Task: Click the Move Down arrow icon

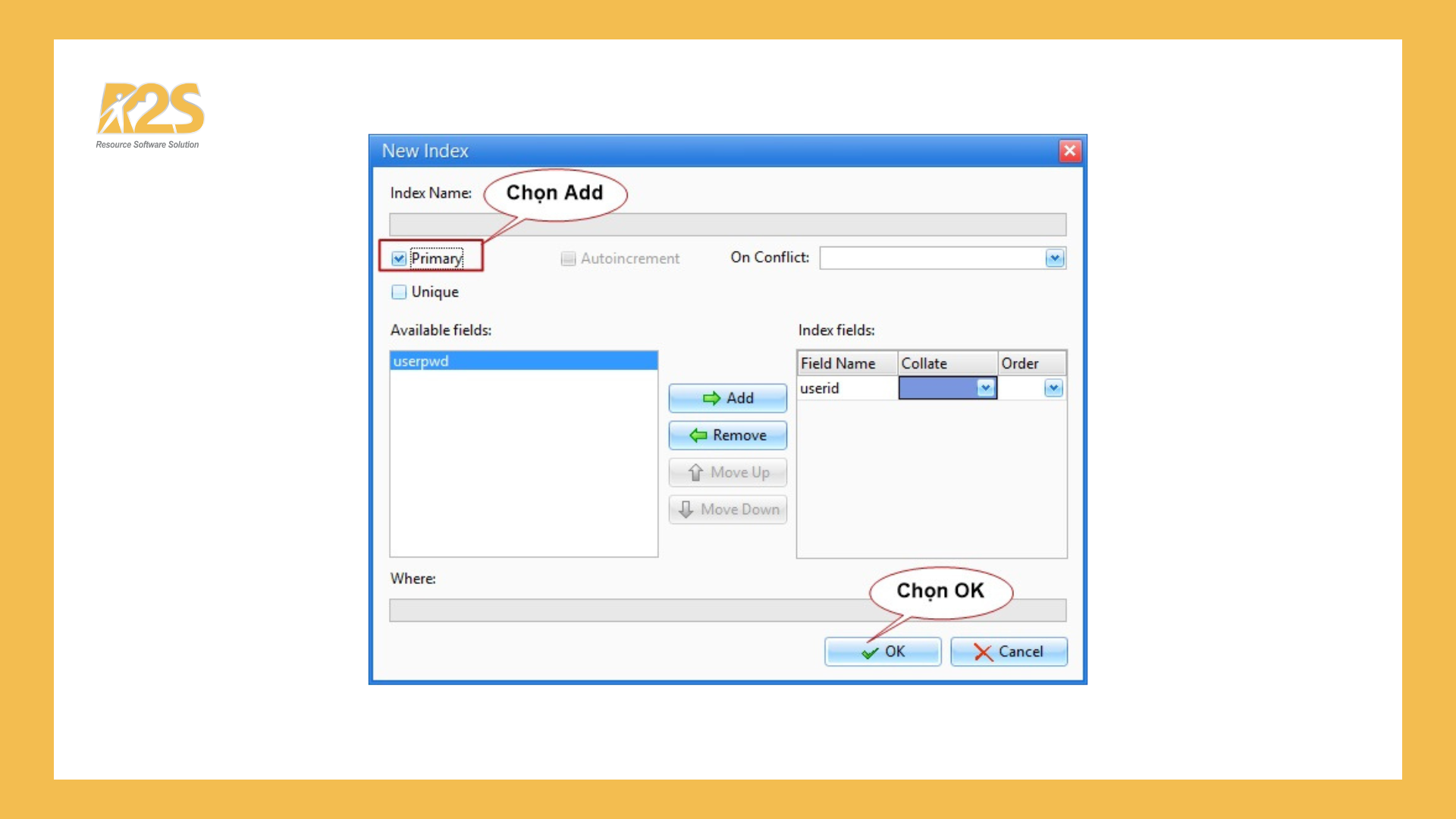Action: pyautogui.click(x=686, y=509)
